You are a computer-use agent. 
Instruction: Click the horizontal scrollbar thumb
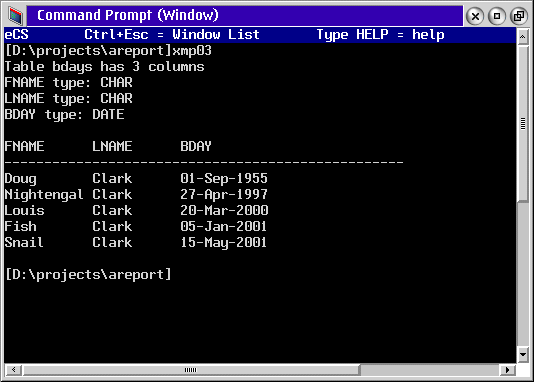coord(191,370)
